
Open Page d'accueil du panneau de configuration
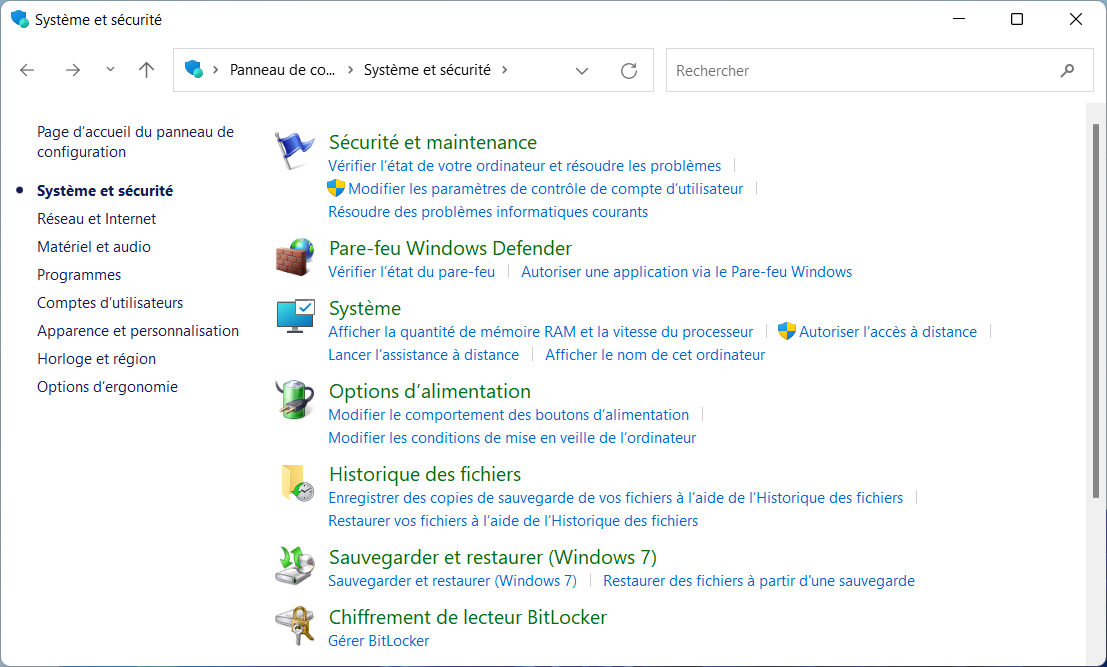point(135,142)
